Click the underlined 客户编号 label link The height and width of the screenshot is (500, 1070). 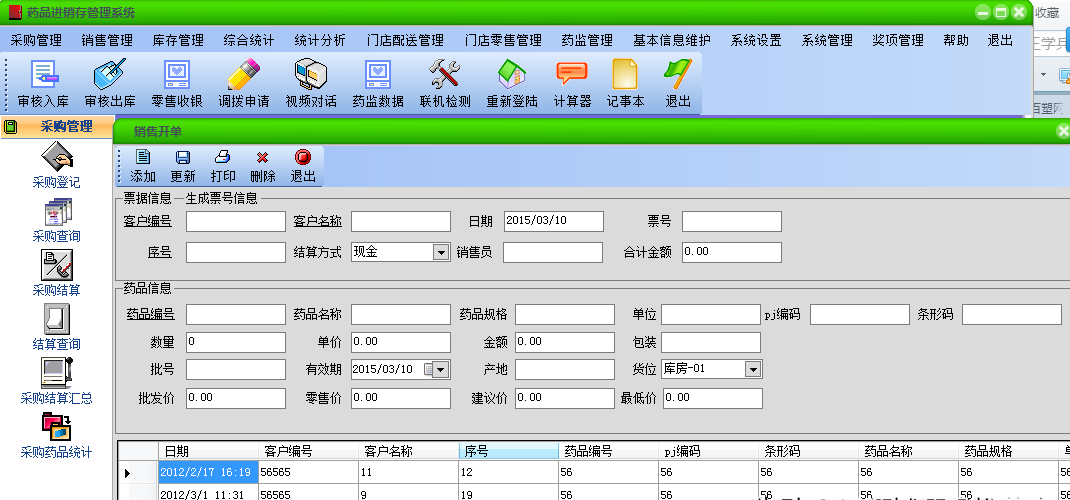tap(147, 221)
